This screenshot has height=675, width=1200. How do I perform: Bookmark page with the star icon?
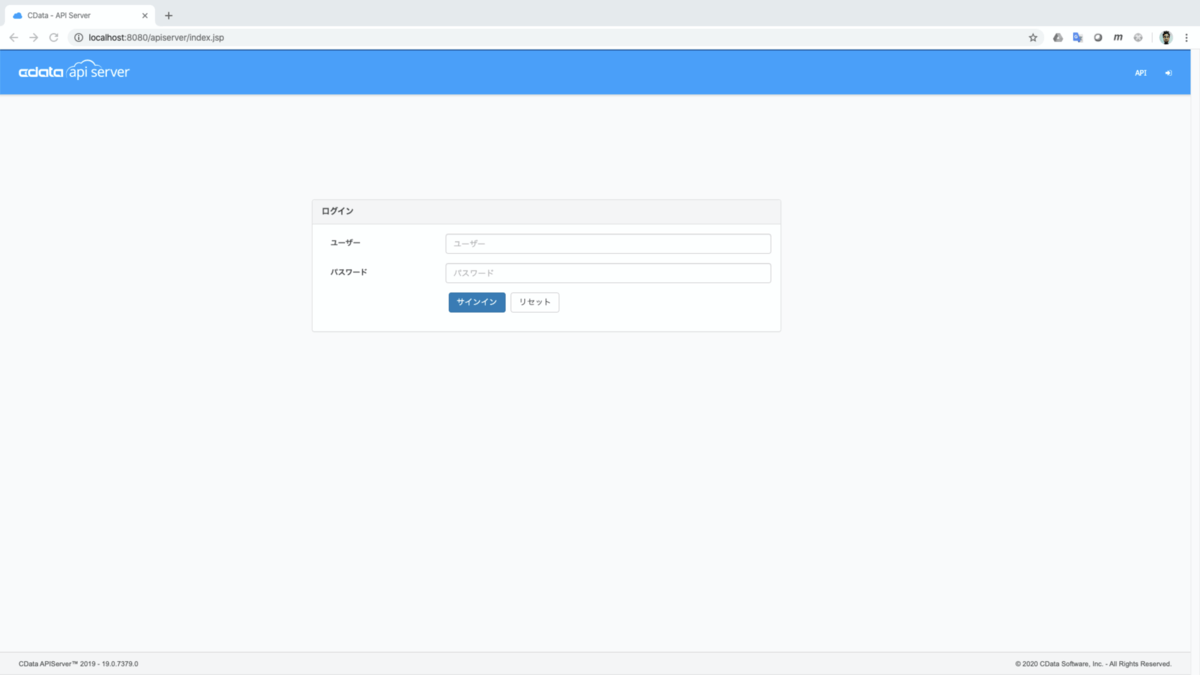[1033, 38]
